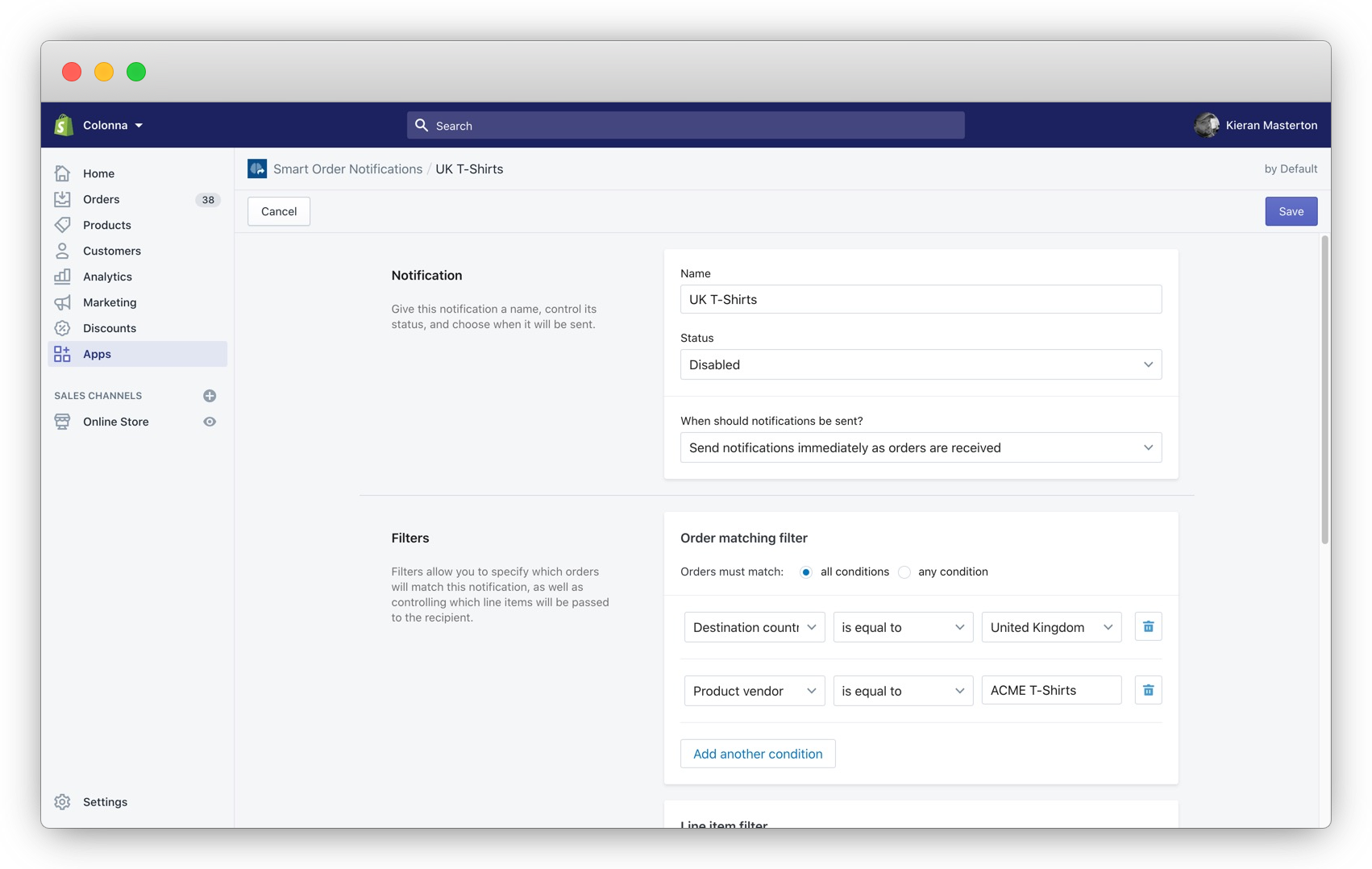Open the Destination country field dropdown
The width and height of the screenshot is (1372, 869).
(x=754, y=627)
